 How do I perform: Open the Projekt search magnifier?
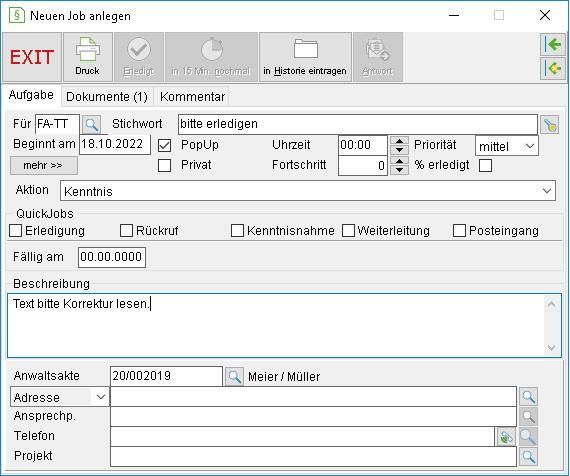528,457
